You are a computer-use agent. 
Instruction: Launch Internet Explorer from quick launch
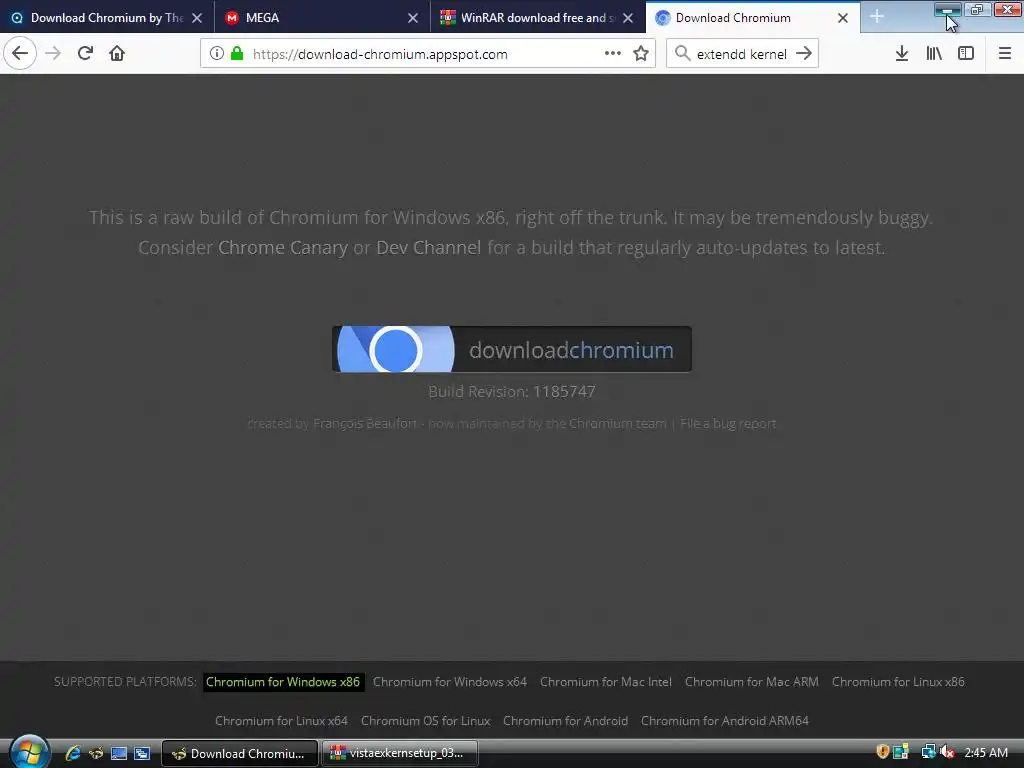(73, 753)
